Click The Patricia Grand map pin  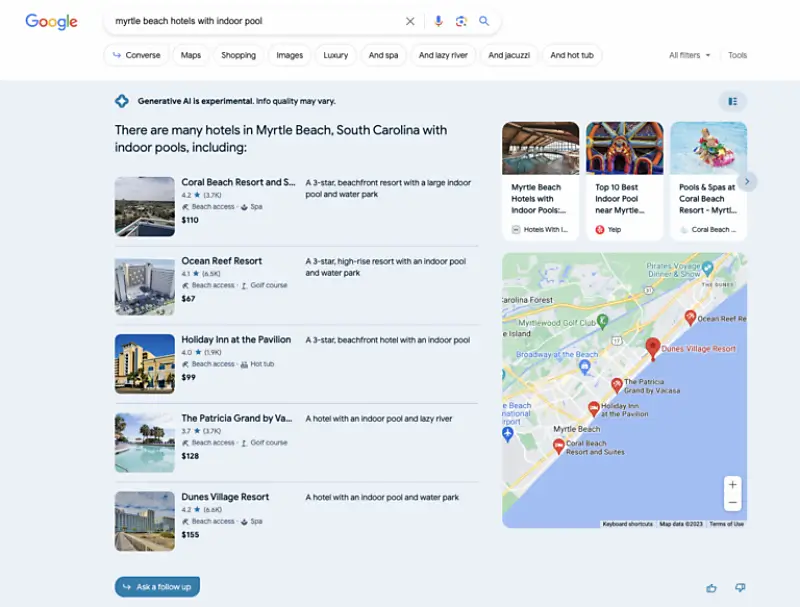pos(616,385)
